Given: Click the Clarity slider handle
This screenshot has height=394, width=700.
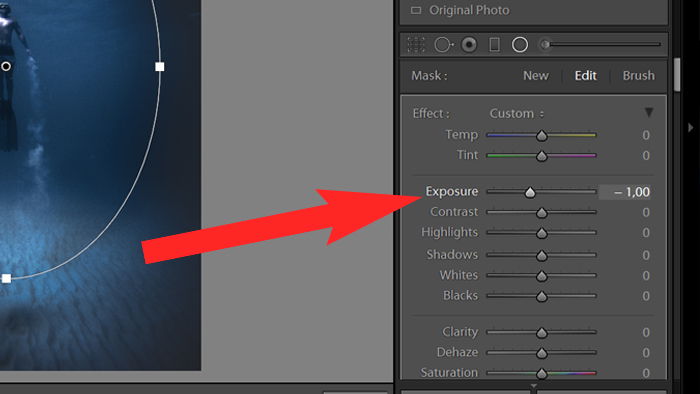Looking at the screenshot, I should [542, 333].
